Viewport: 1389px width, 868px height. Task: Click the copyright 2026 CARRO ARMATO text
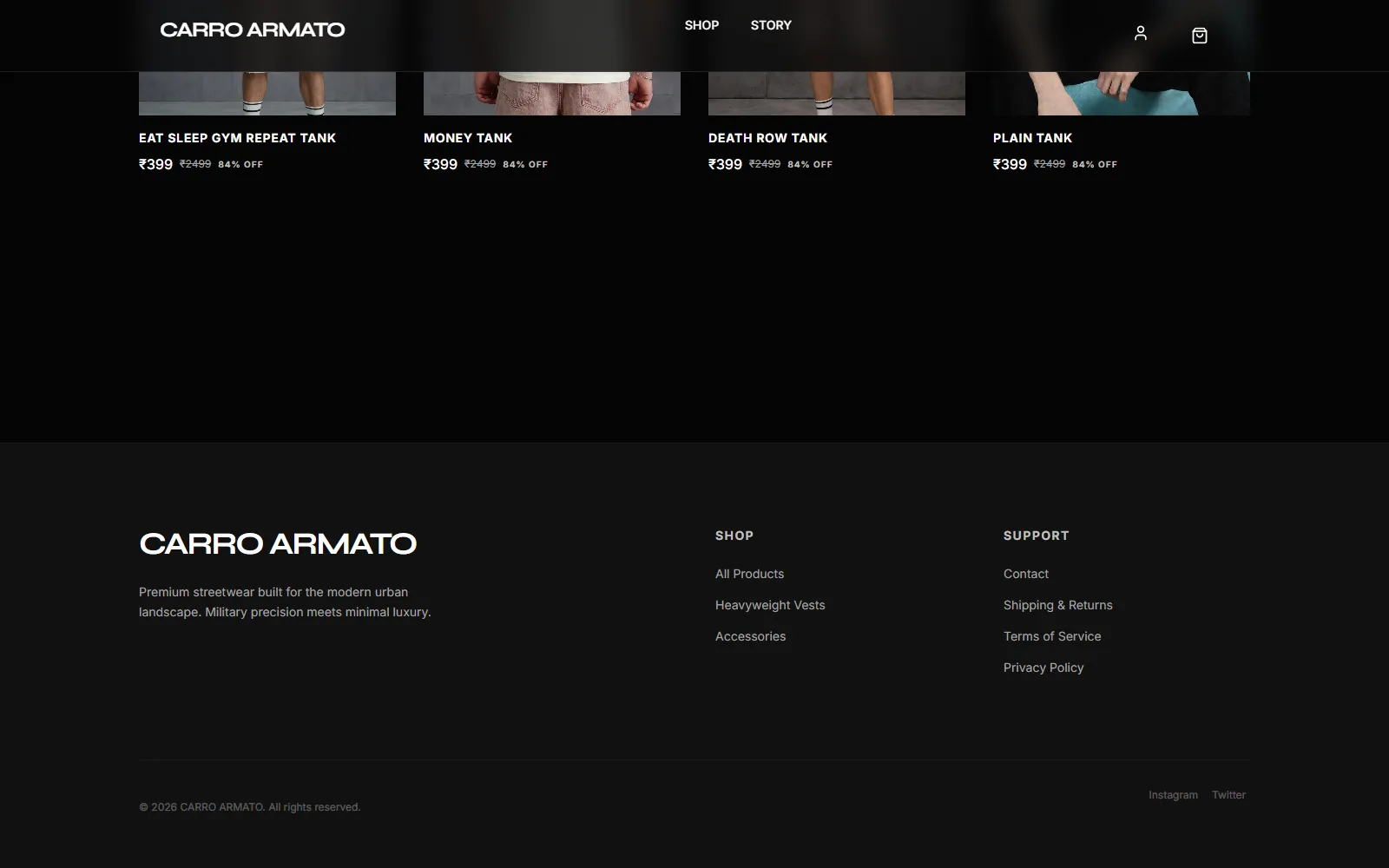coord(249,807)
